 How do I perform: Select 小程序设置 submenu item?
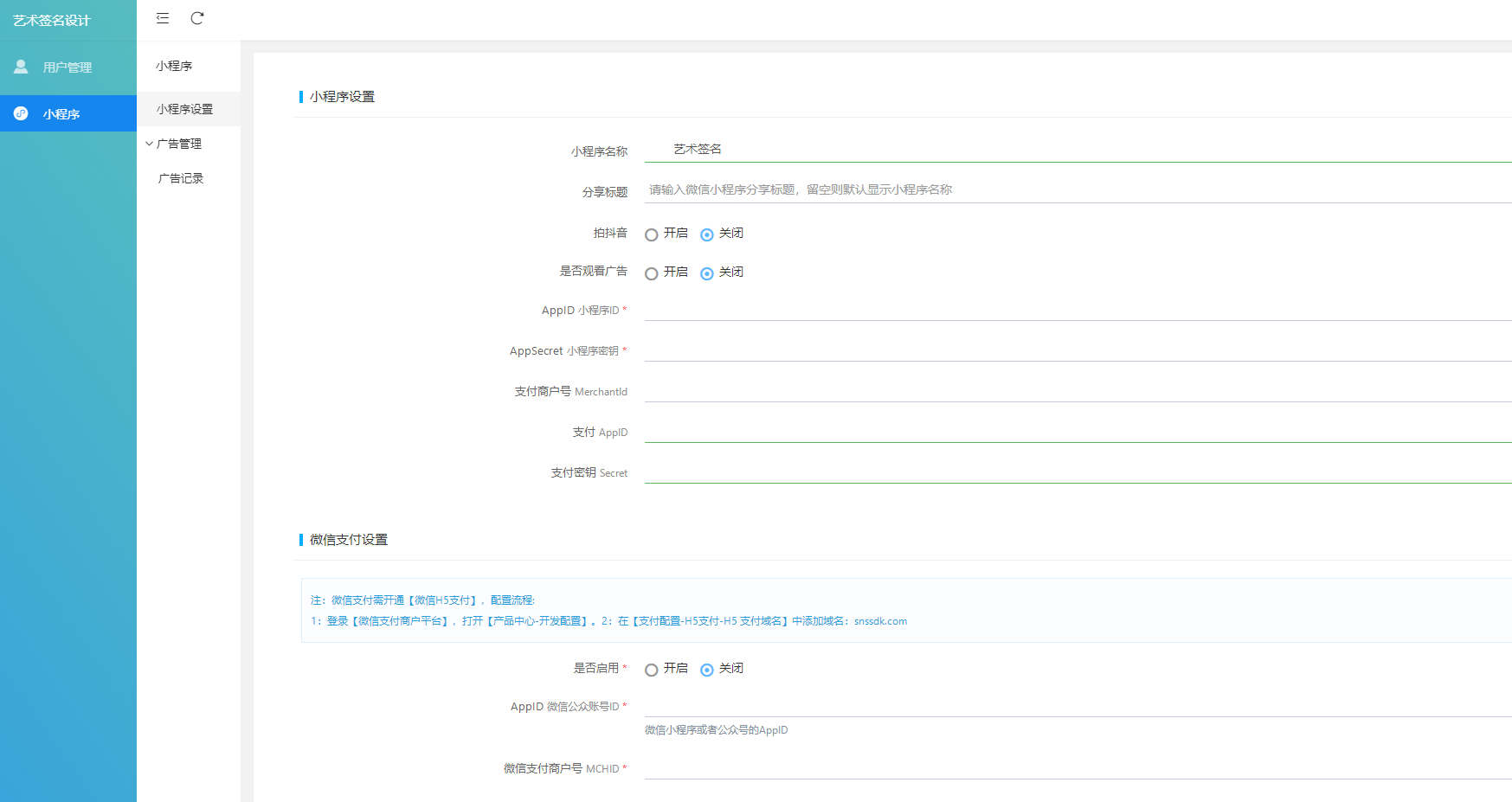point(189,109)
